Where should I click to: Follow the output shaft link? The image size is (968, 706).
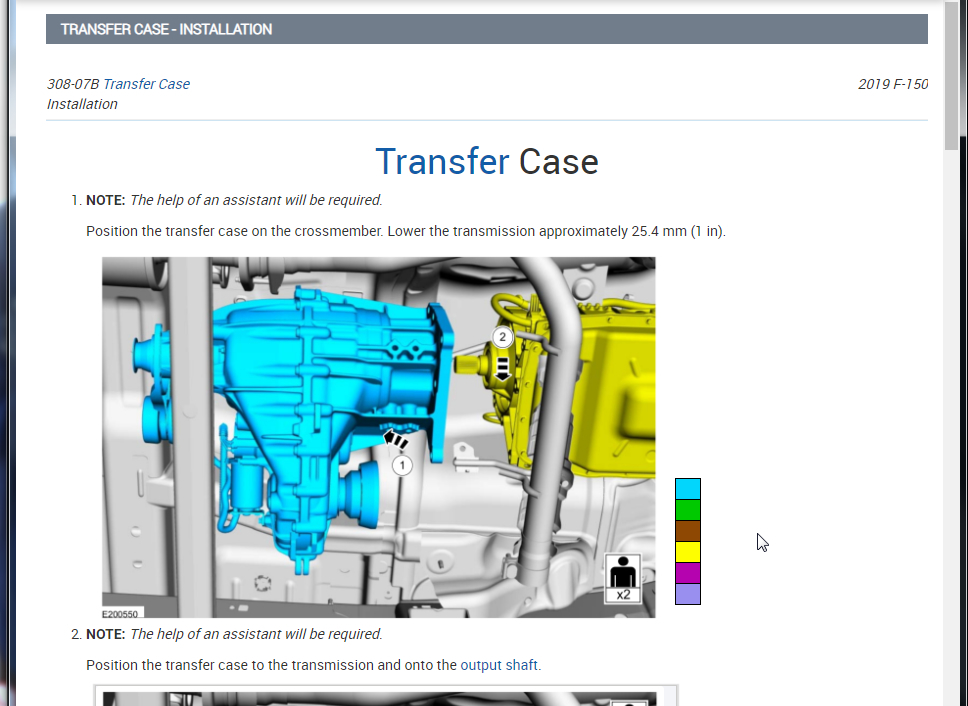pyautogui.click(x=499, y=665)
